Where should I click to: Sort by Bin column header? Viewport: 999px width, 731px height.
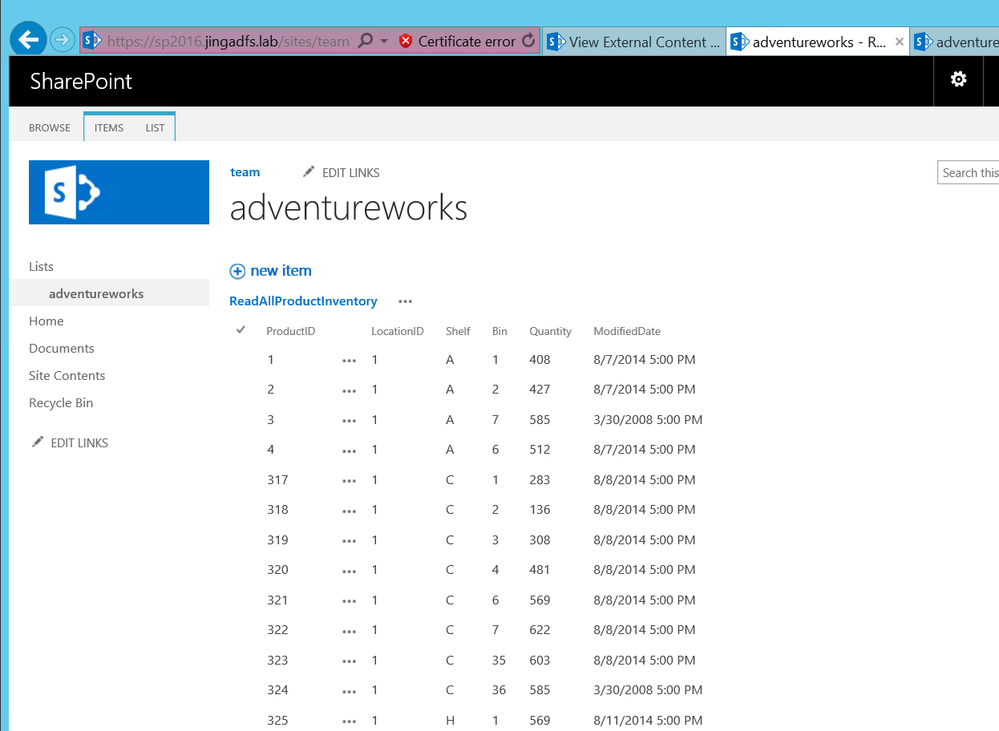click(500, 331)
